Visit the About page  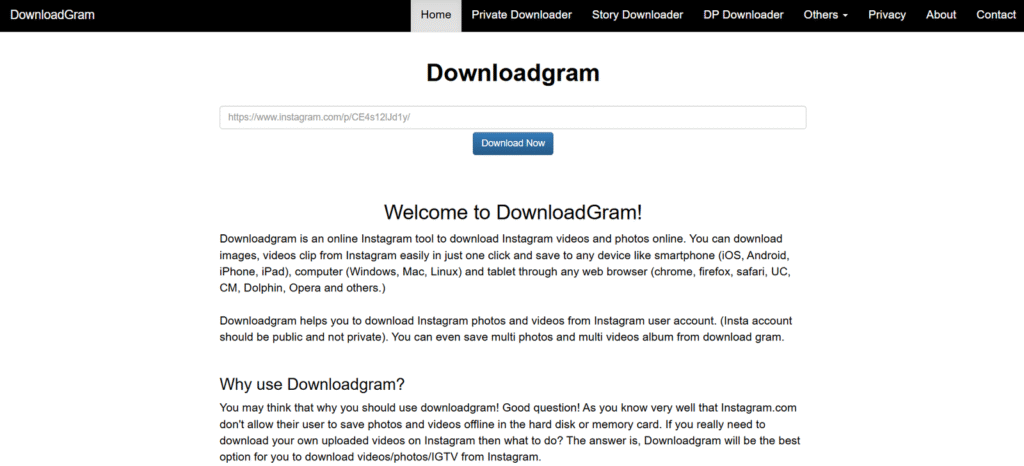941,15
